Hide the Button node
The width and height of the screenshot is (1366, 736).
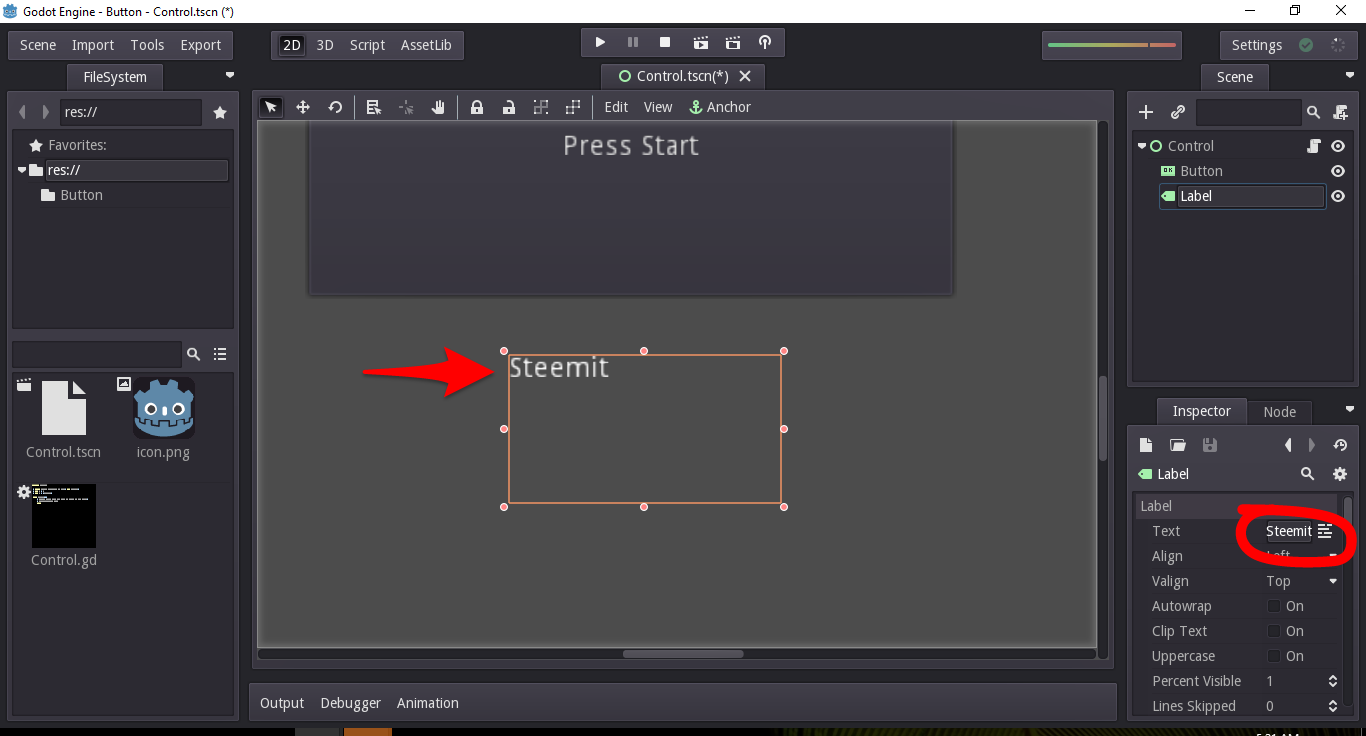tap(1338, 171)
